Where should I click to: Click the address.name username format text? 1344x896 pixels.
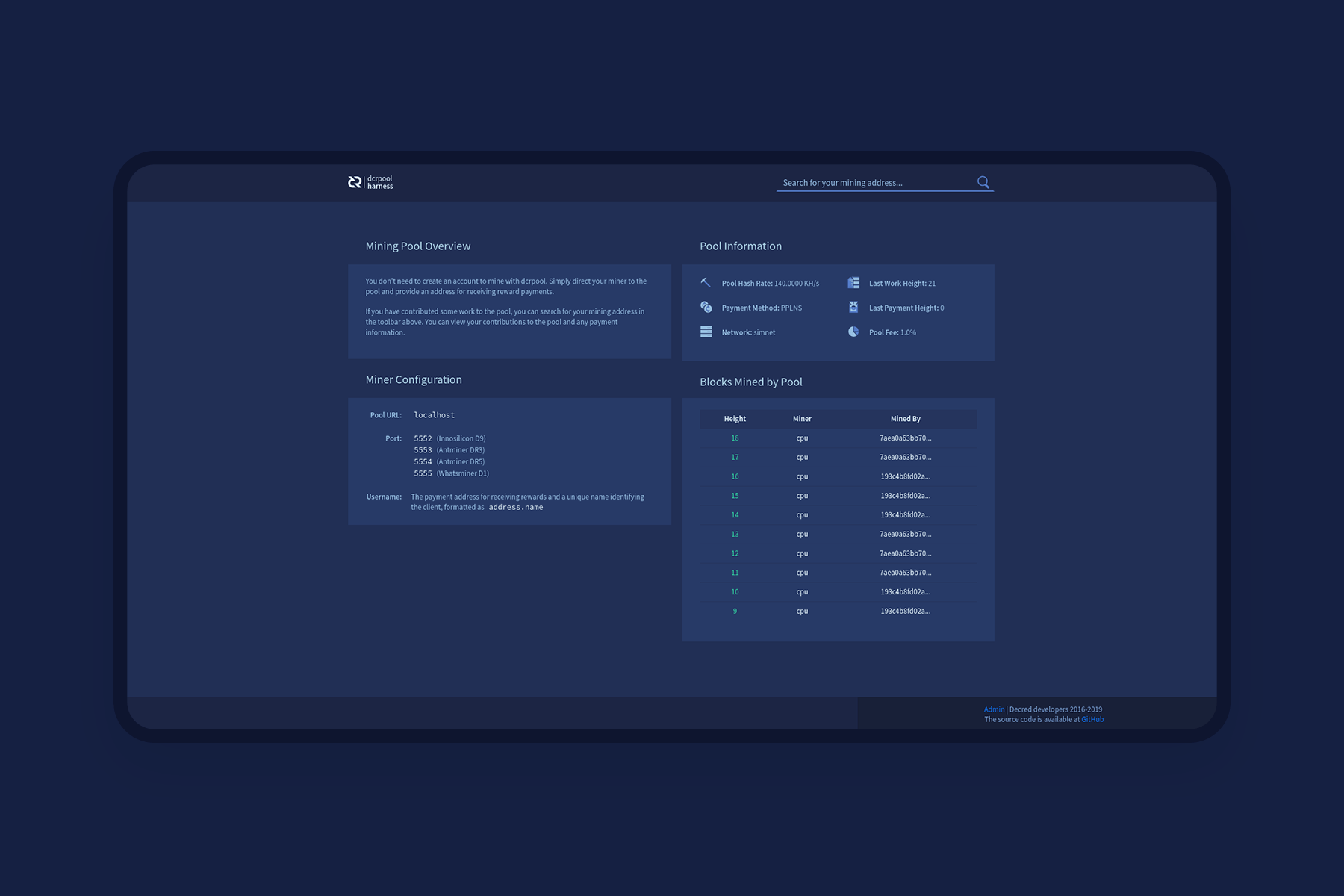click(x=516, y=508)
